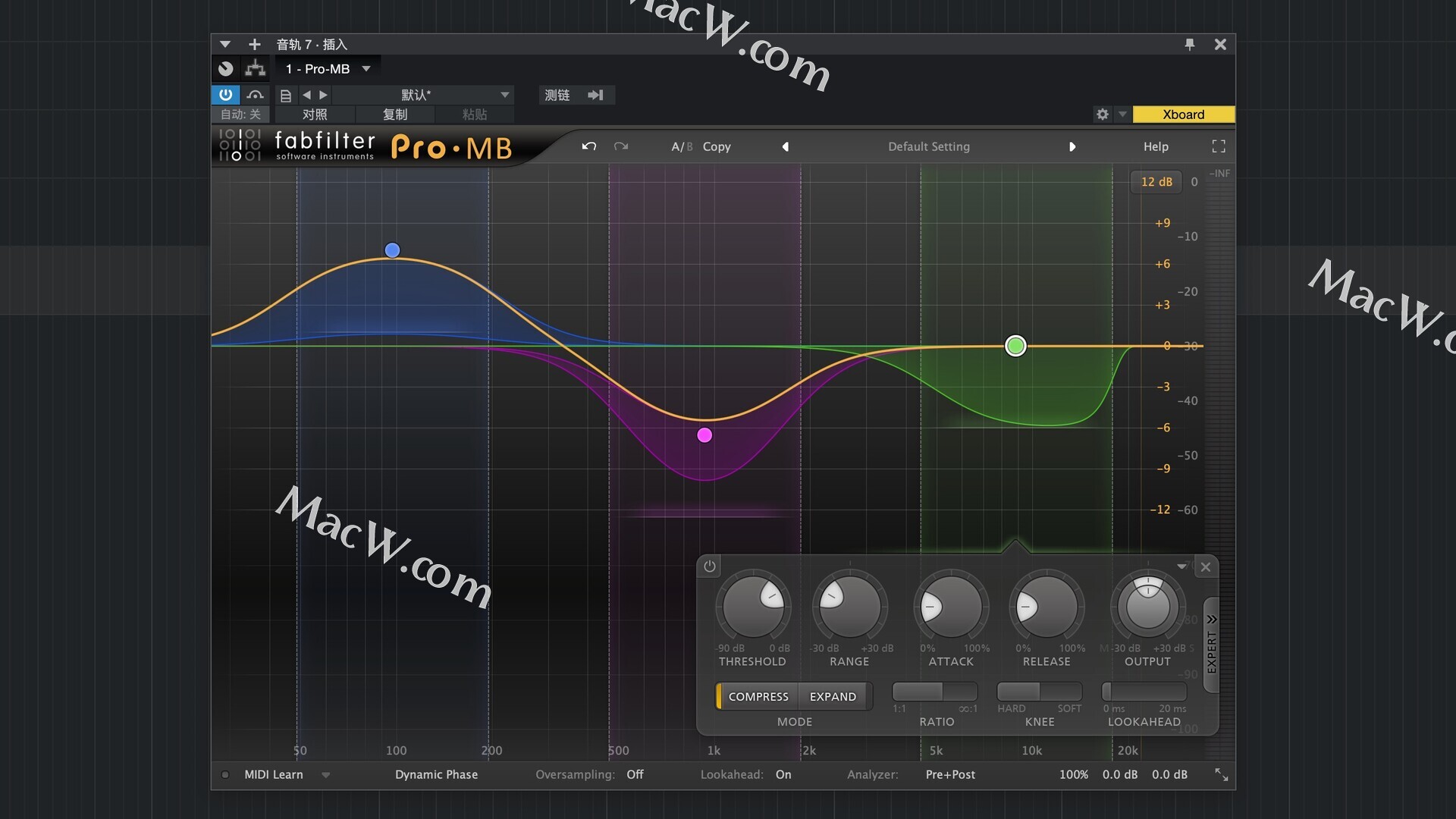Open Dynamic Phase processing mode menu

436,775
